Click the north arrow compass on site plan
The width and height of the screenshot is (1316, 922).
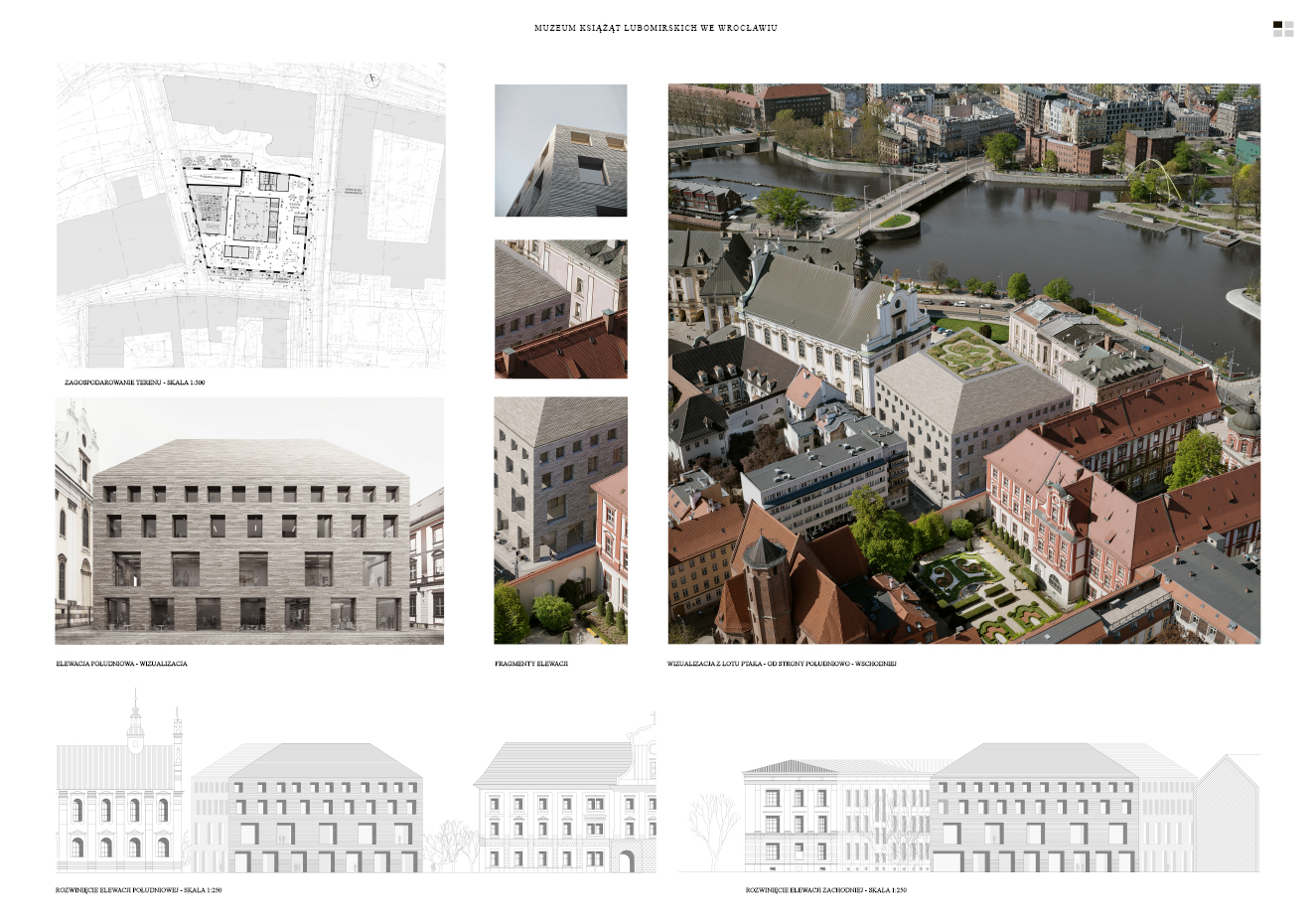(x=372, y=80)
